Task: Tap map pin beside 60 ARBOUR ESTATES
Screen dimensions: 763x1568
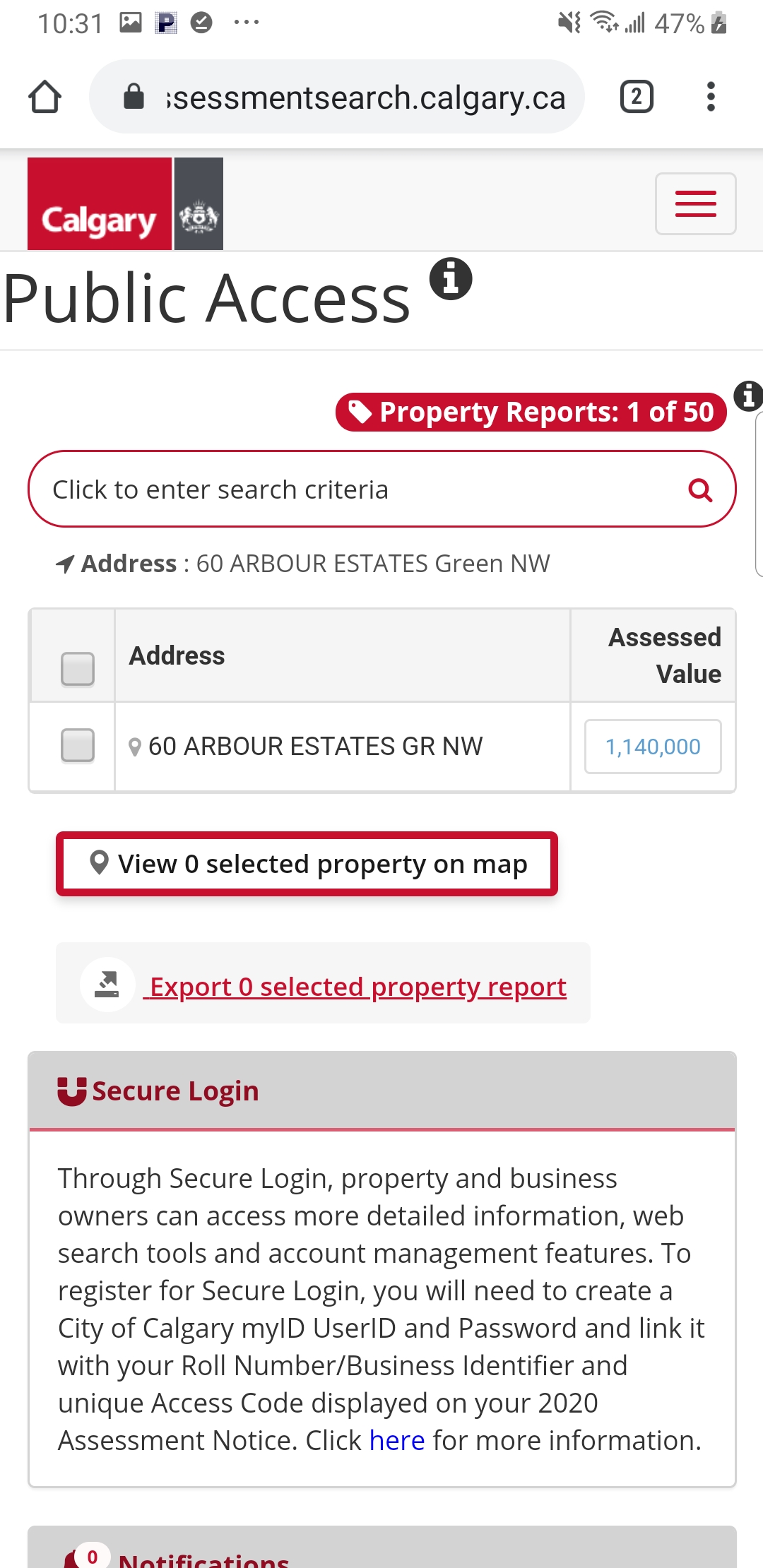Action: tap(135, 747)
